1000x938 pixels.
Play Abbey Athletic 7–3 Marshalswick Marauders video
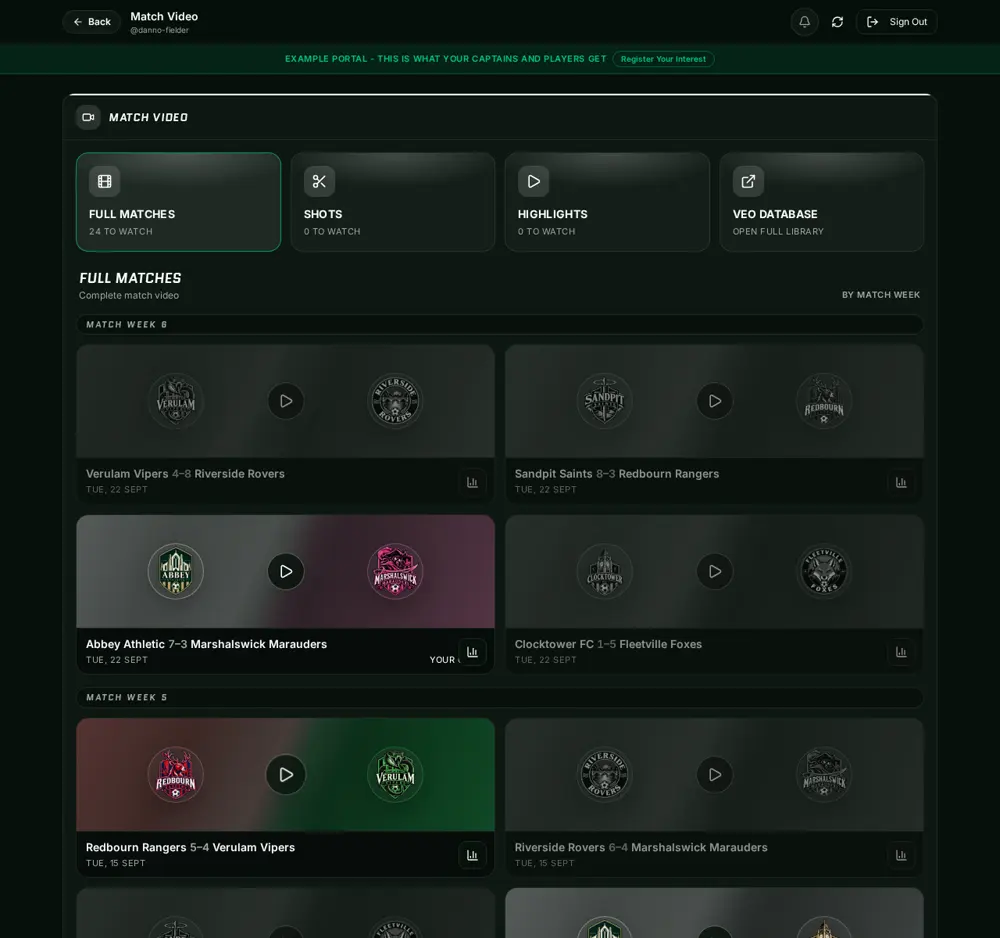pos(286,571)
